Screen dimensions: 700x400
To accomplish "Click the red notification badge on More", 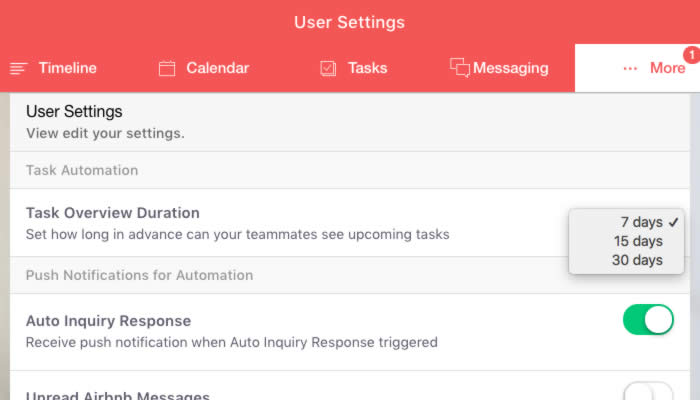I will (x=692, y=55).
